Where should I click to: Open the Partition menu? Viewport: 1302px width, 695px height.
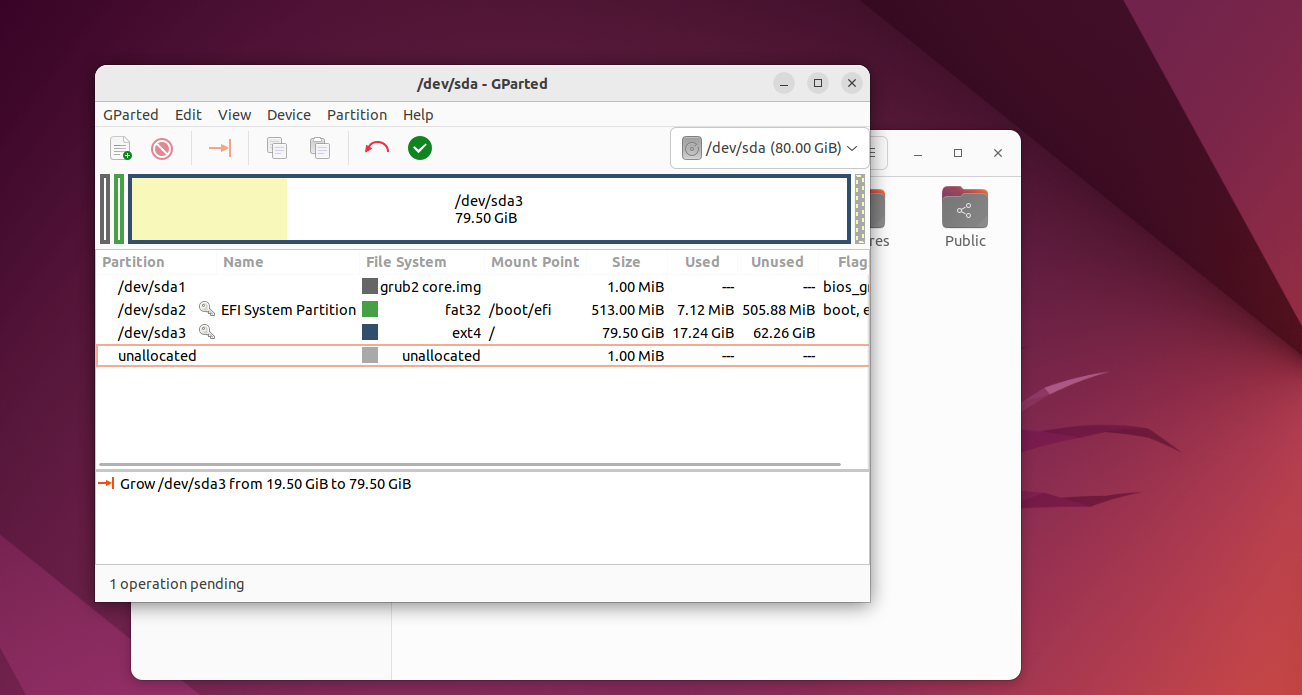tap(357, 115)
